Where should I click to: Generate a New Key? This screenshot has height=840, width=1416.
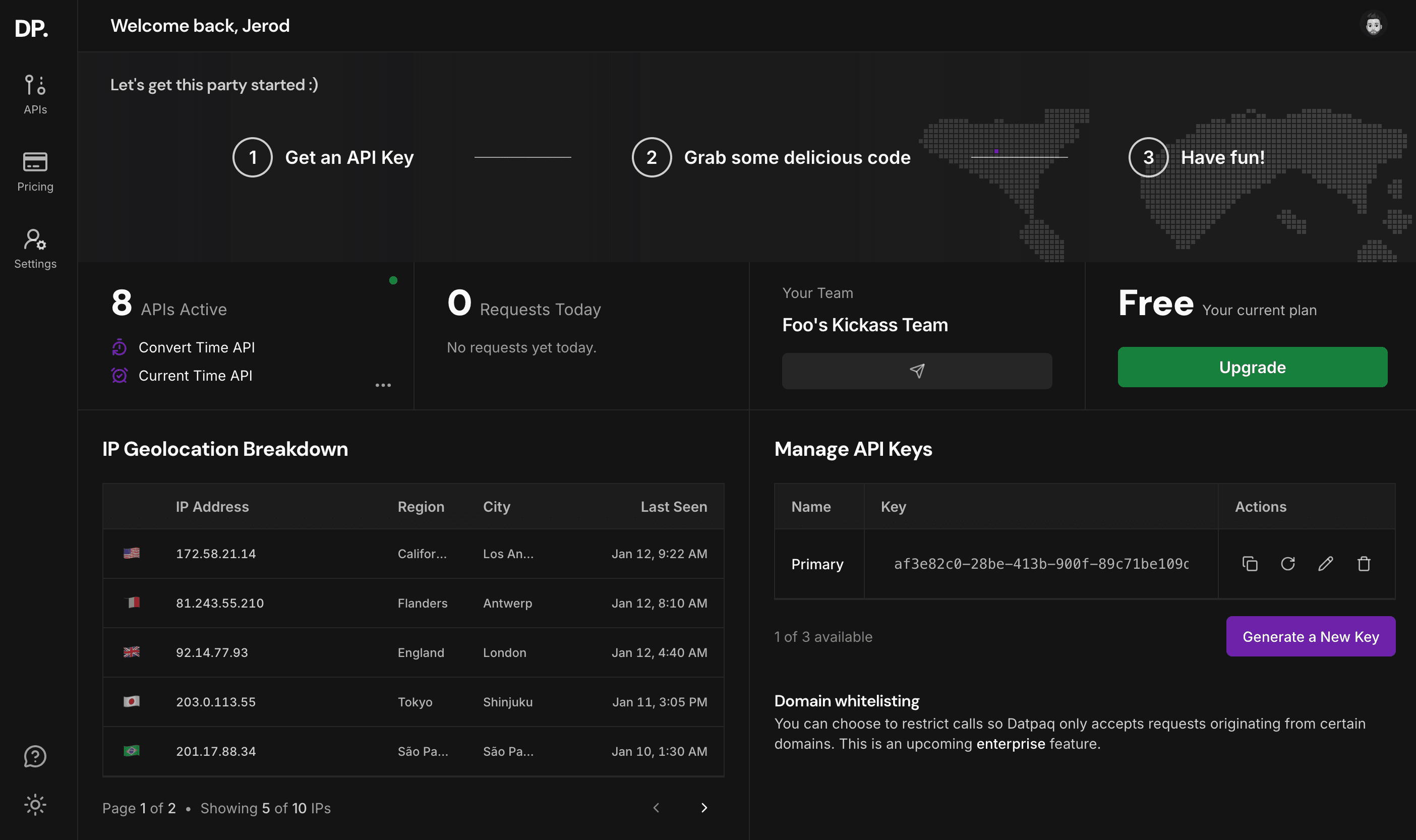pyautogui.click(x=1311, y=636)
